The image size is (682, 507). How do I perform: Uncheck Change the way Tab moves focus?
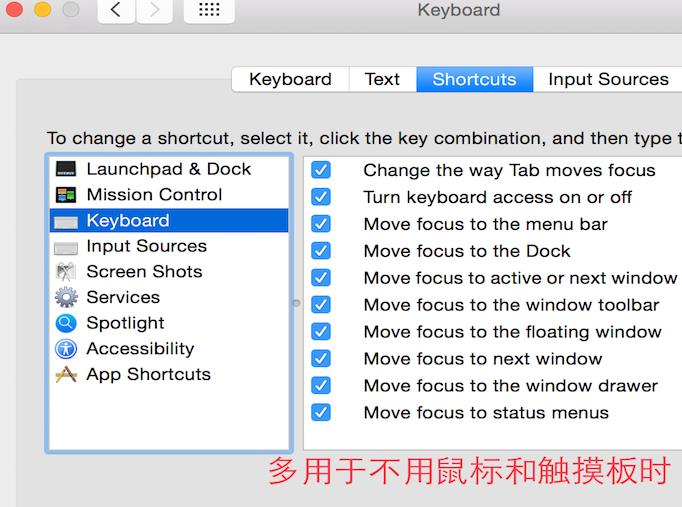(321, 170)
